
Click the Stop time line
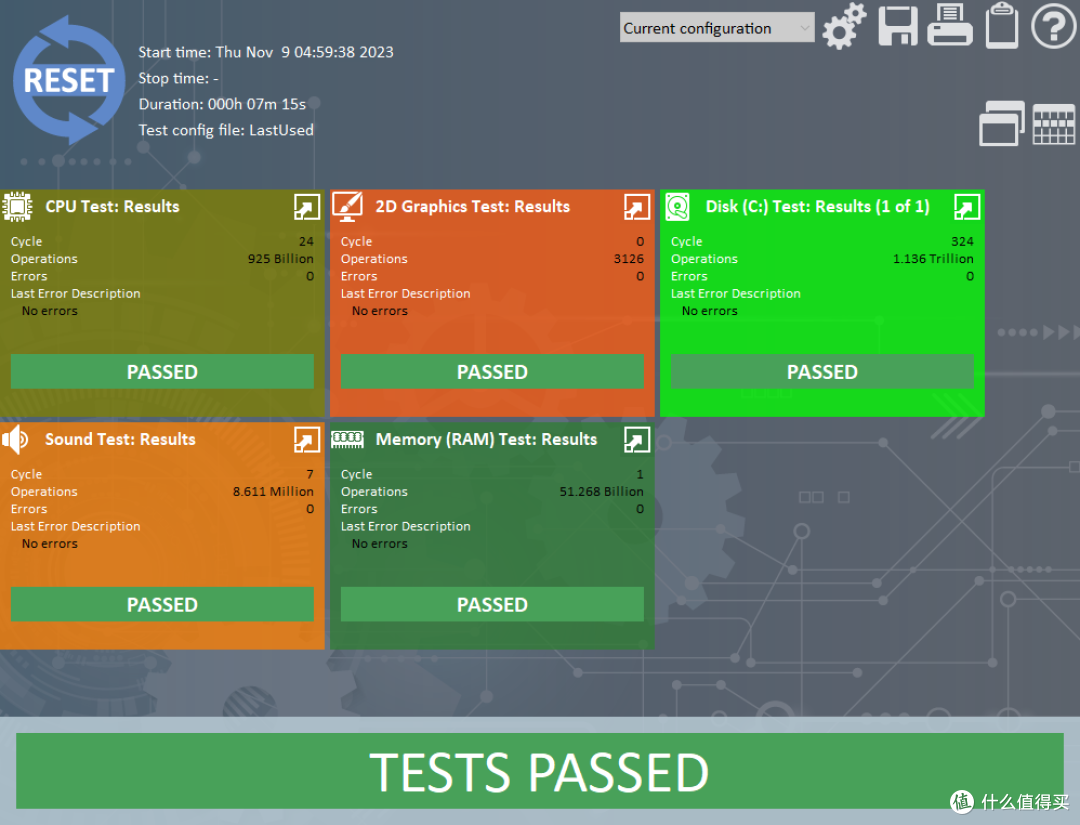[x=178, y=79]
